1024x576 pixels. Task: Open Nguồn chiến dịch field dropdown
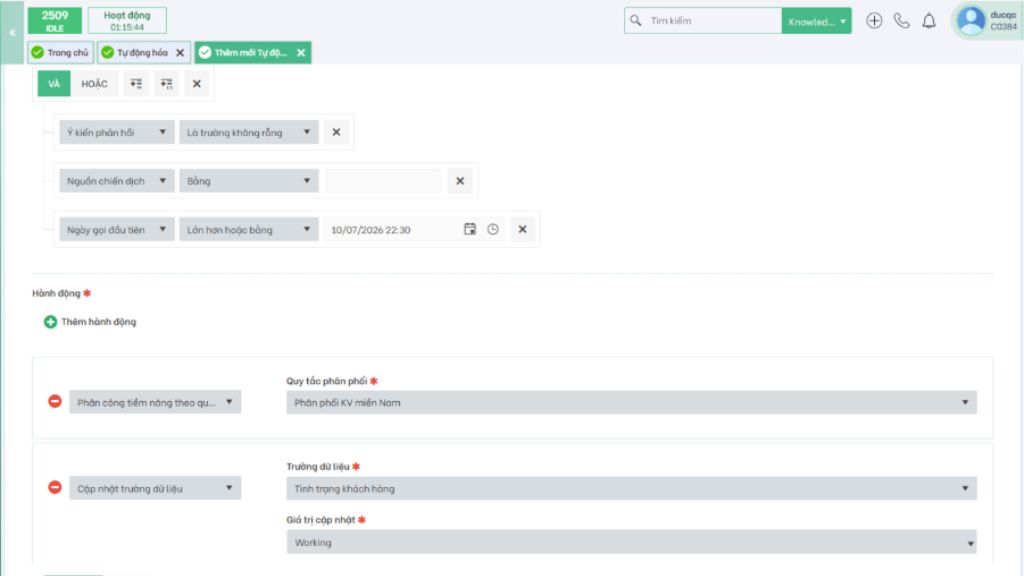pyautogui.click(x=116, y=181)
